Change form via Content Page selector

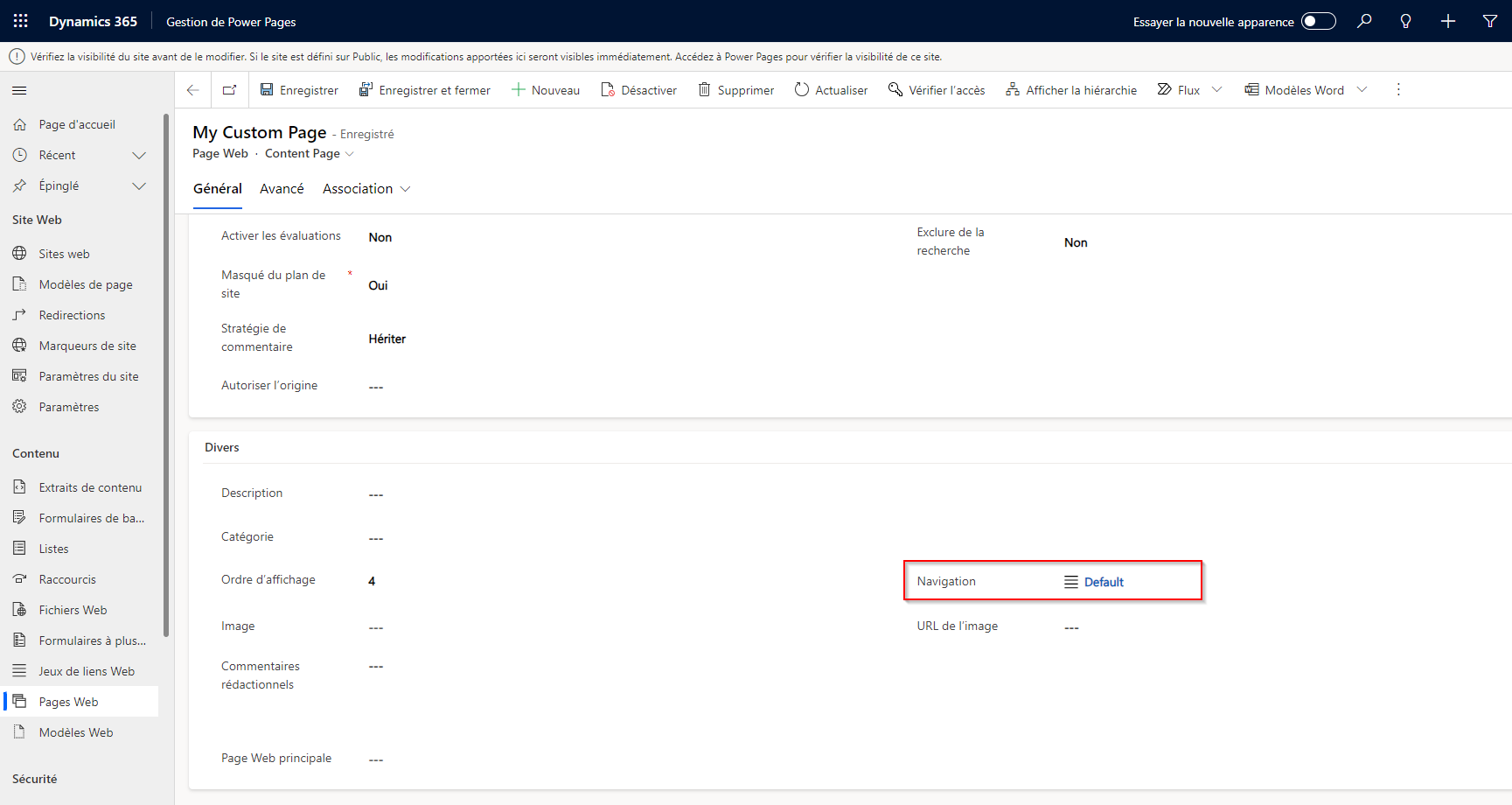(310, 153)
